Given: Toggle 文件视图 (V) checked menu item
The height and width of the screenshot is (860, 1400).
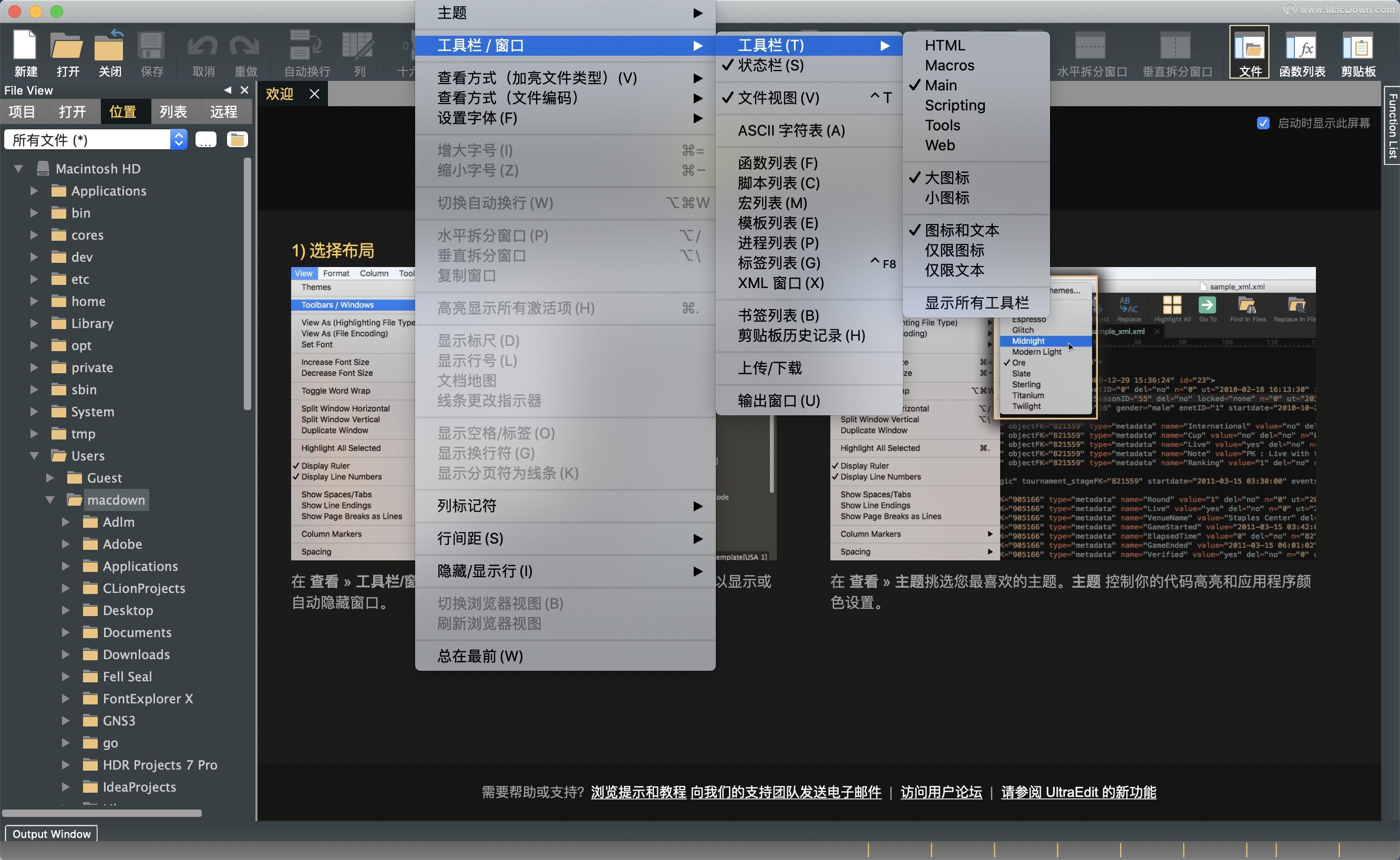Looking at the screenshot, I should [809, 98].
